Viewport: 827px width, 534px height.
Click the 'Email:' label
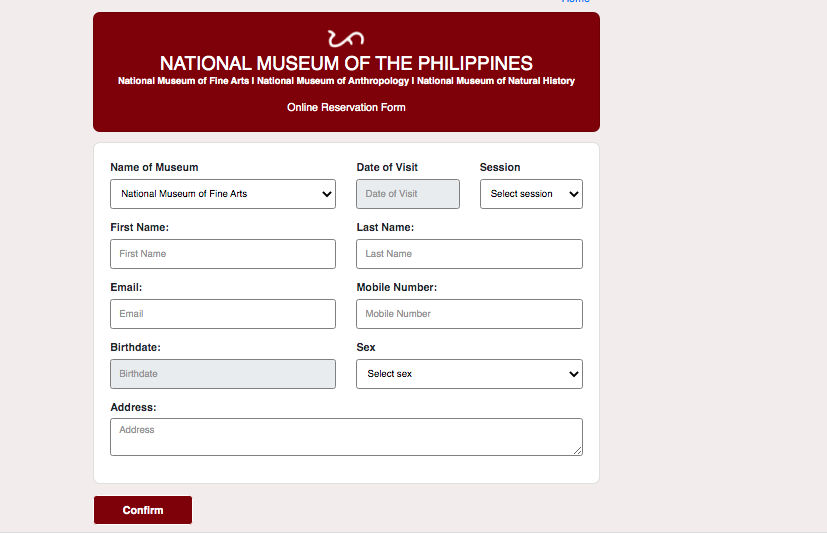(x=126, y=288)
